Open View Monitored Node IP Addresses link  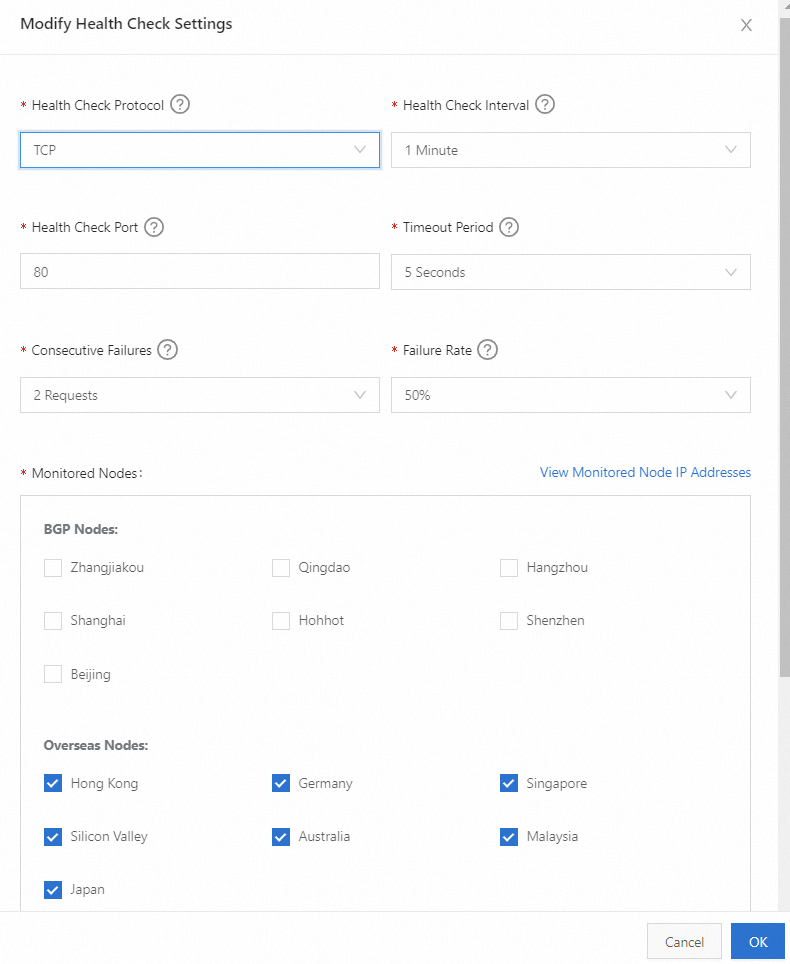tap(645, 472)
